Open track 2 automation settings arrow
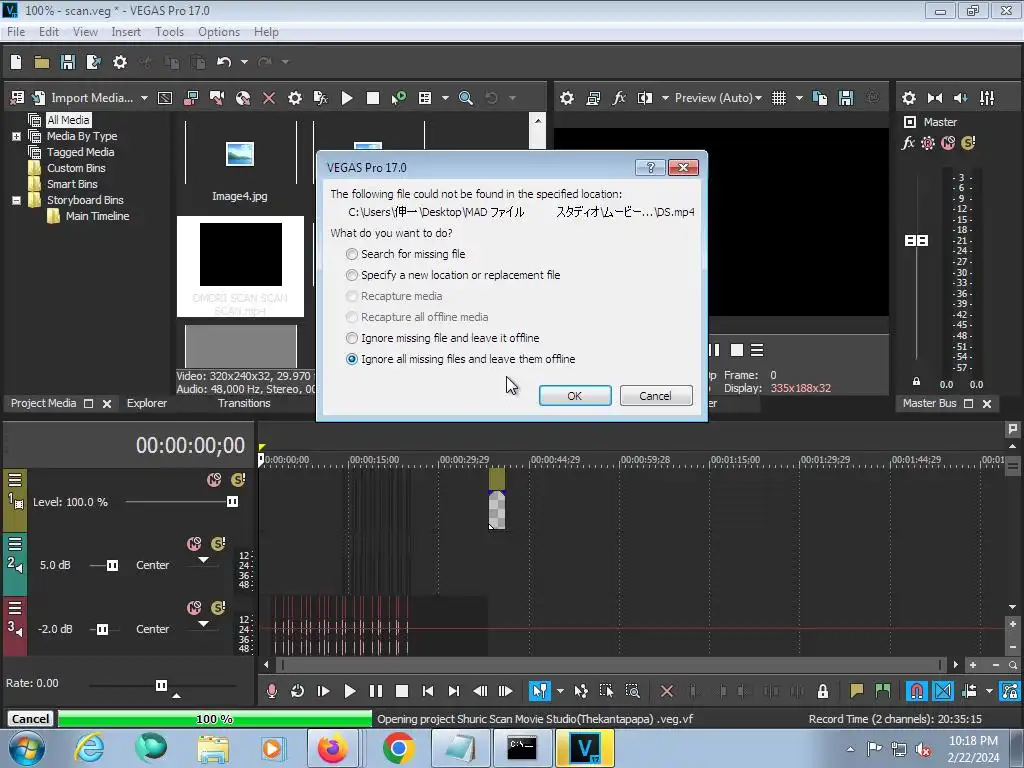The height and width of the screenshot is (768, 1024). (x=203, y=560)
